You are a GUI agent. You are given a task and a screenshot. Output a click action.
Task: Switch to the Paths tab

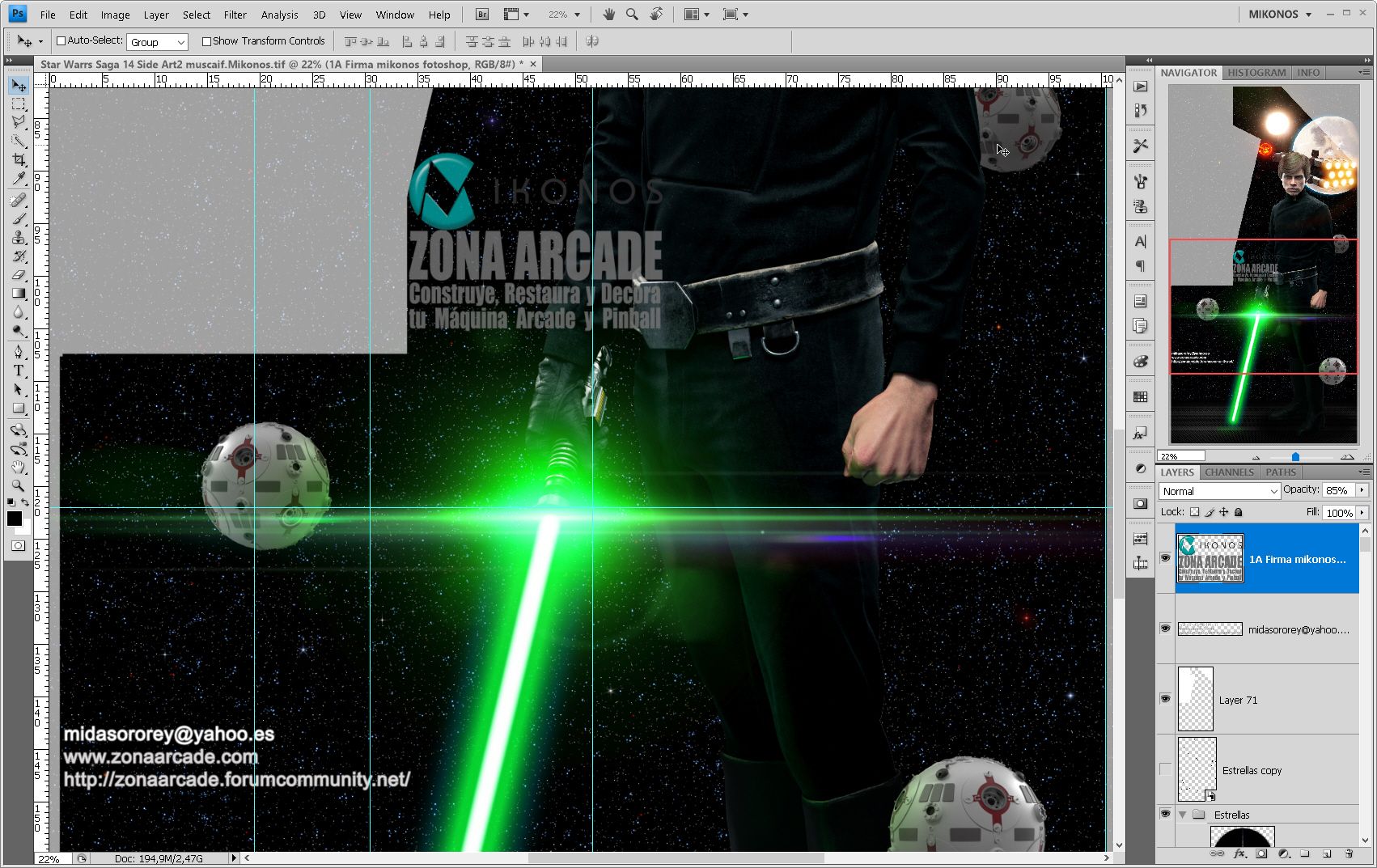click(1281, 472)
